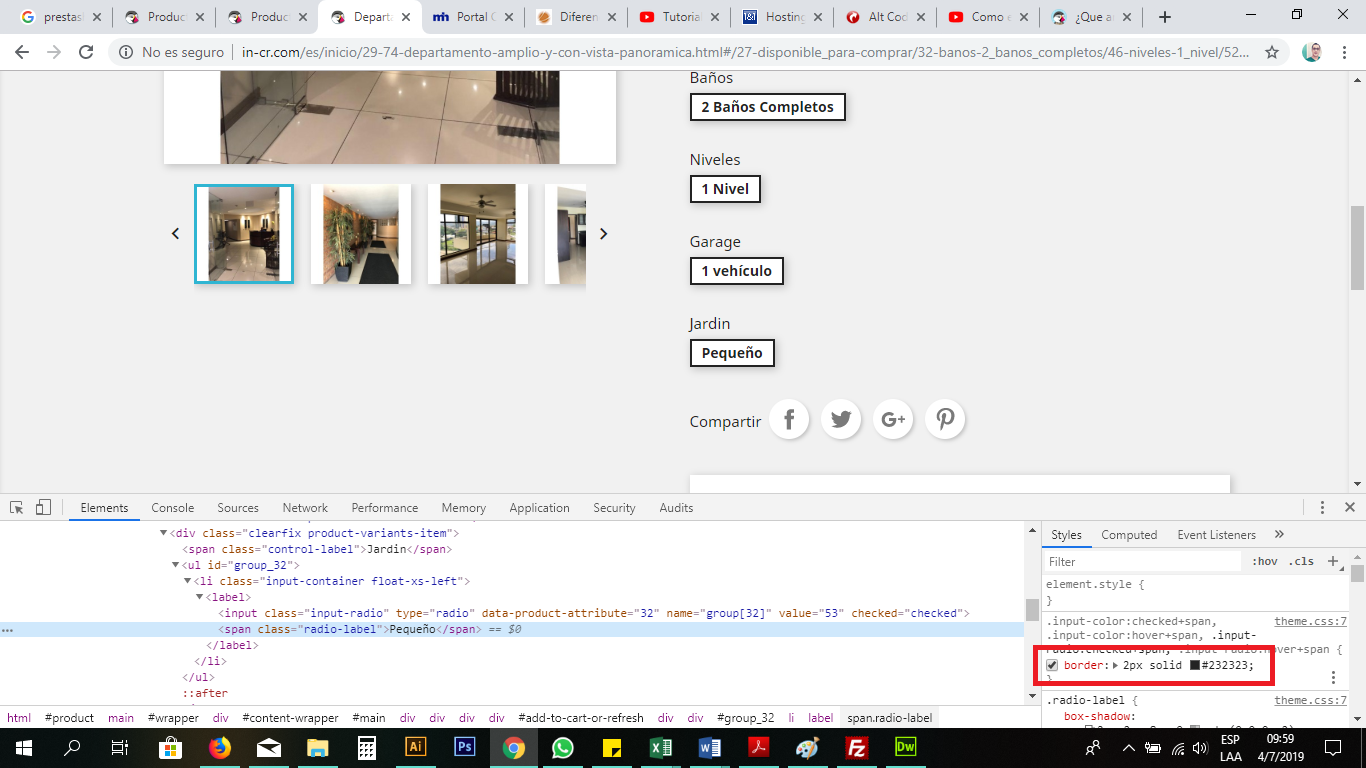Open the Windows Start menu
This screenshot has height=768, width=1366.
click(24, 747)
